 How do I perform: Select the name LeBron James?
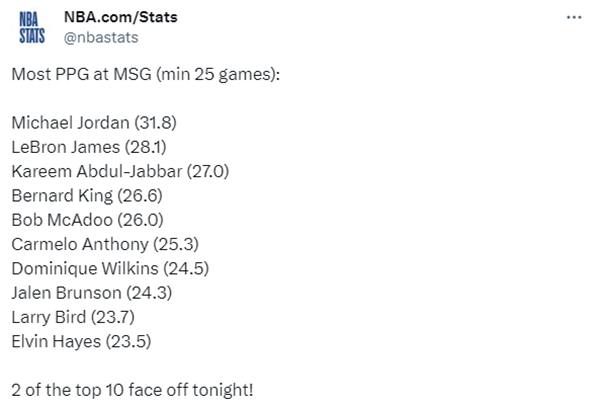tap(67, 147)
